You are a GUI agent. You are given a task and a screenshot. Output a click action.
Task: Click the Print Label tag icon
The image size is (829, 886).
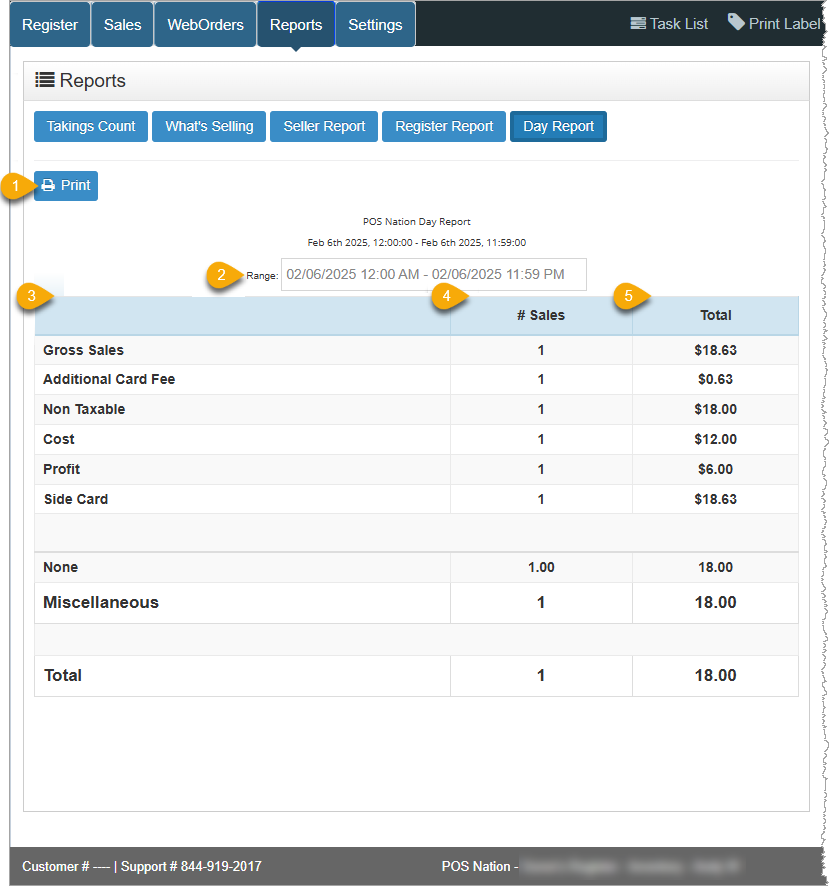[x=737, y=22]
